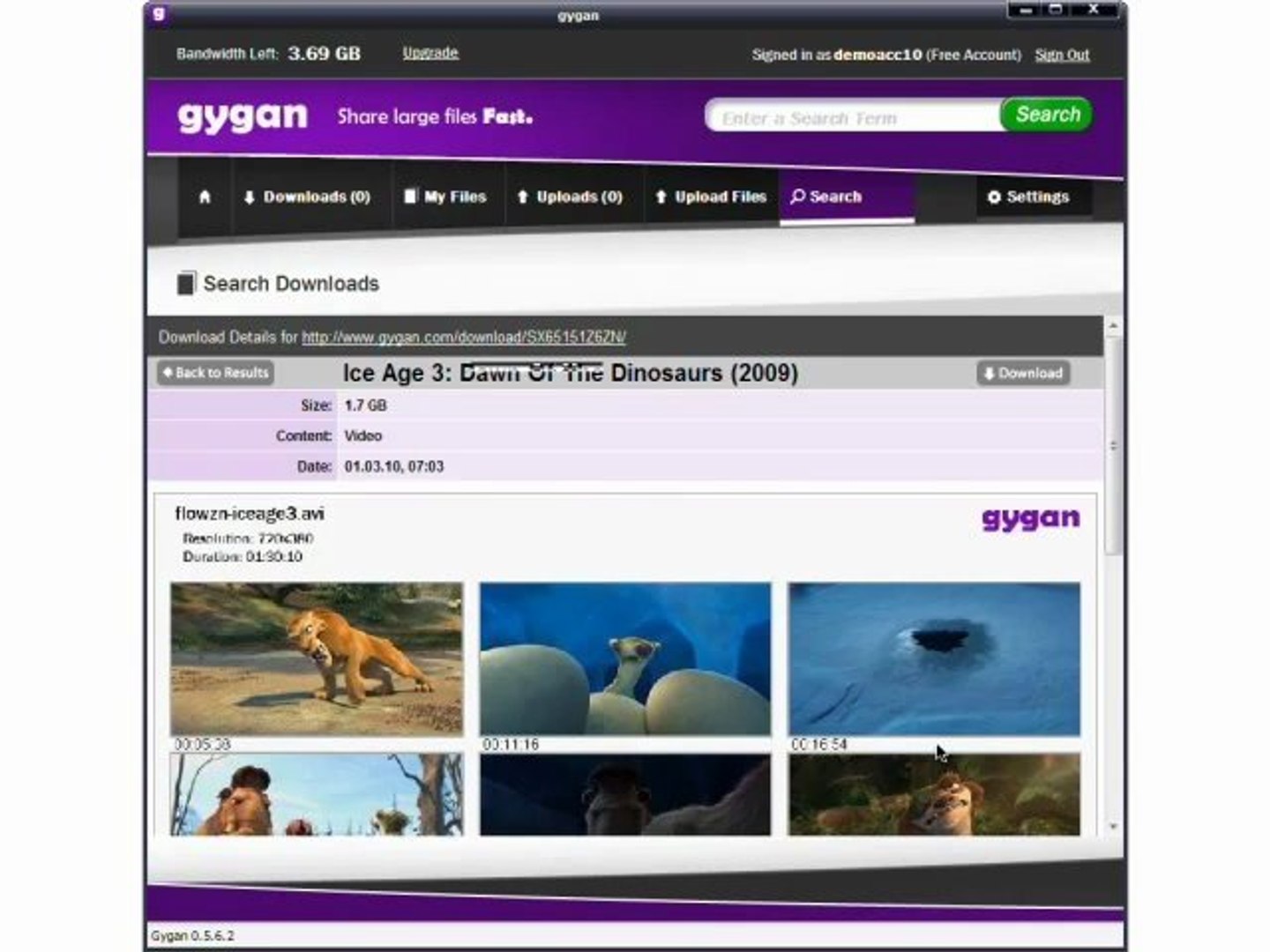Click the dark thumbnail below 00:11:16
Image resolution: width=1270 pixels, height=952 pixels.
pyautogui.click(x=625, y=795)
